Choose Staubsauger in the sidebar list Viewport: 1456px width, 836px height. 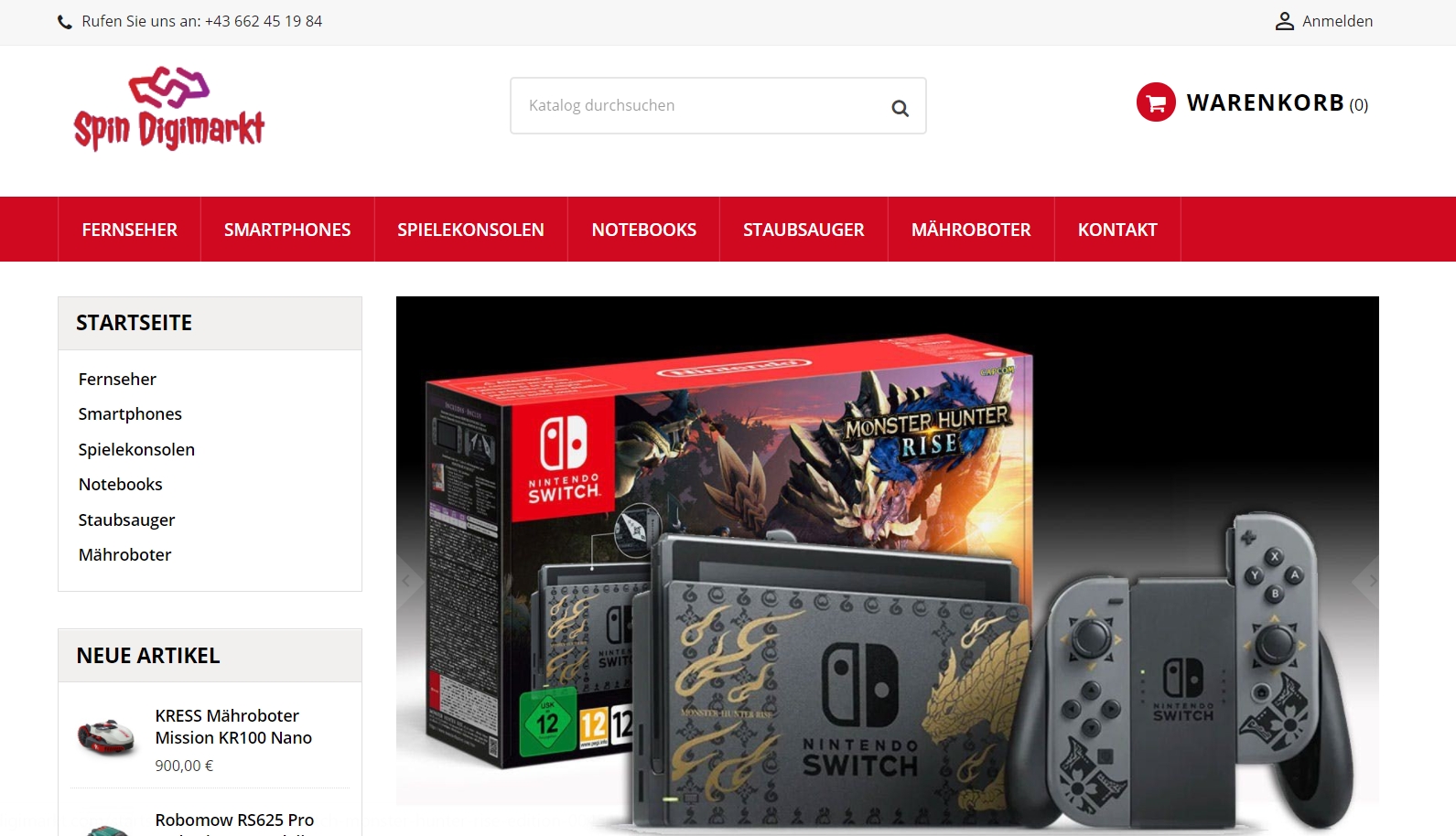coord(126,520)
